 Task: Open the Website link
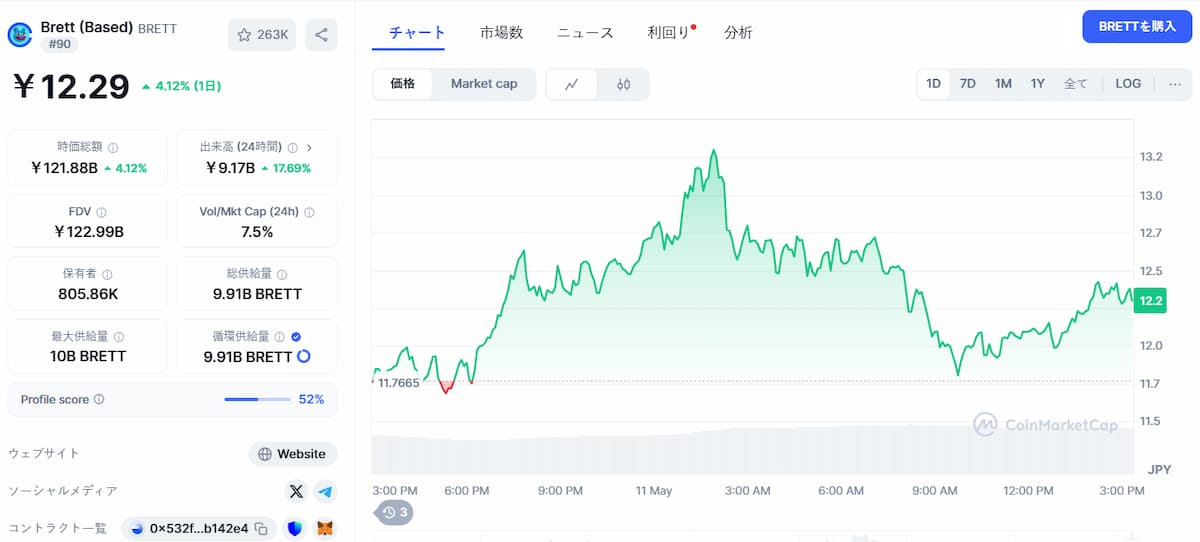pos(292,454)
